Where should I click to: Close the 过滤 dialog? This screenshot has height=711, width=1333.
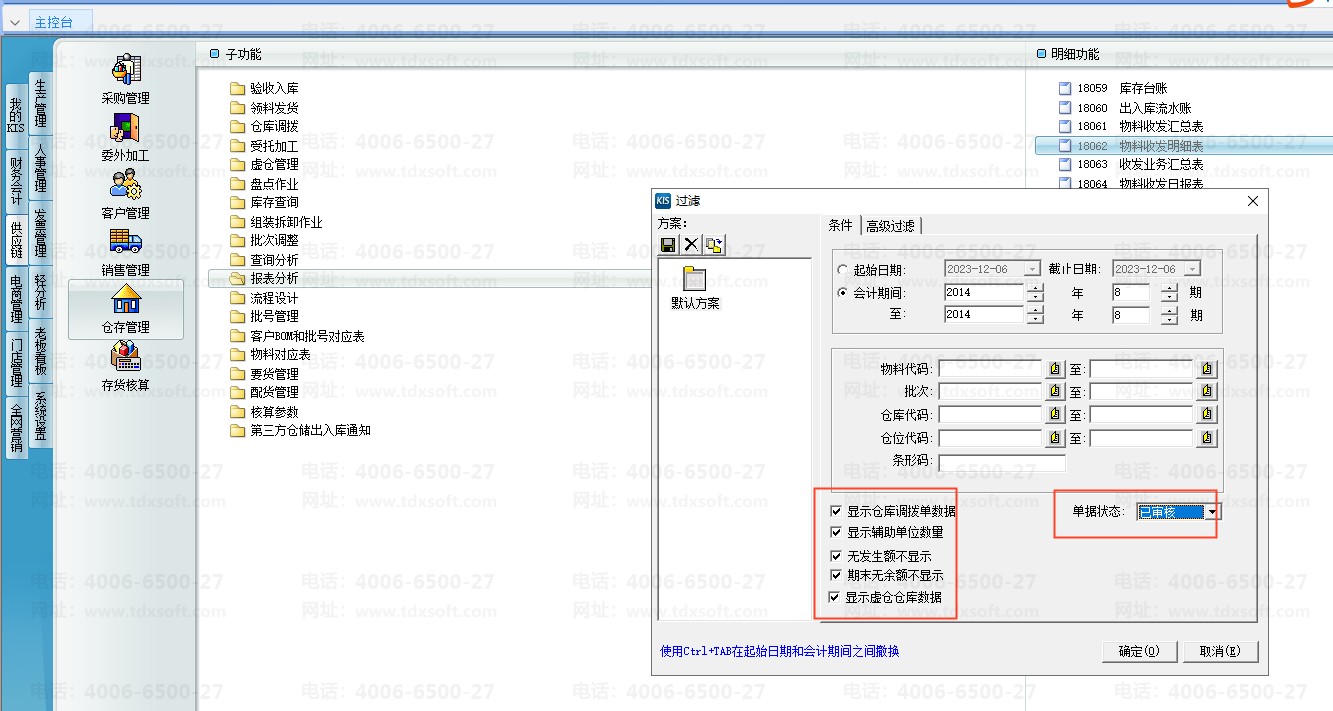pyautogui.click(x=1253, y=201)
